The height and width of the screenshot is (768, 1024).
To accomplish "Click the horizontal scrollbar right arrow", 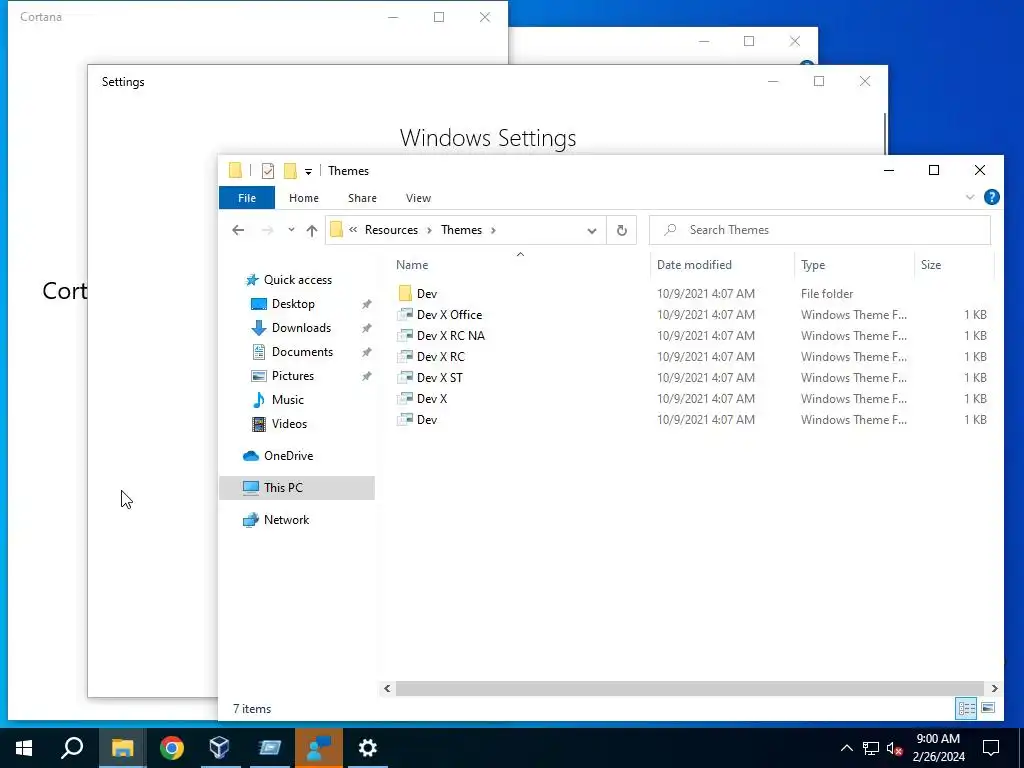I will pyautogui.click(x=994, y=688).
